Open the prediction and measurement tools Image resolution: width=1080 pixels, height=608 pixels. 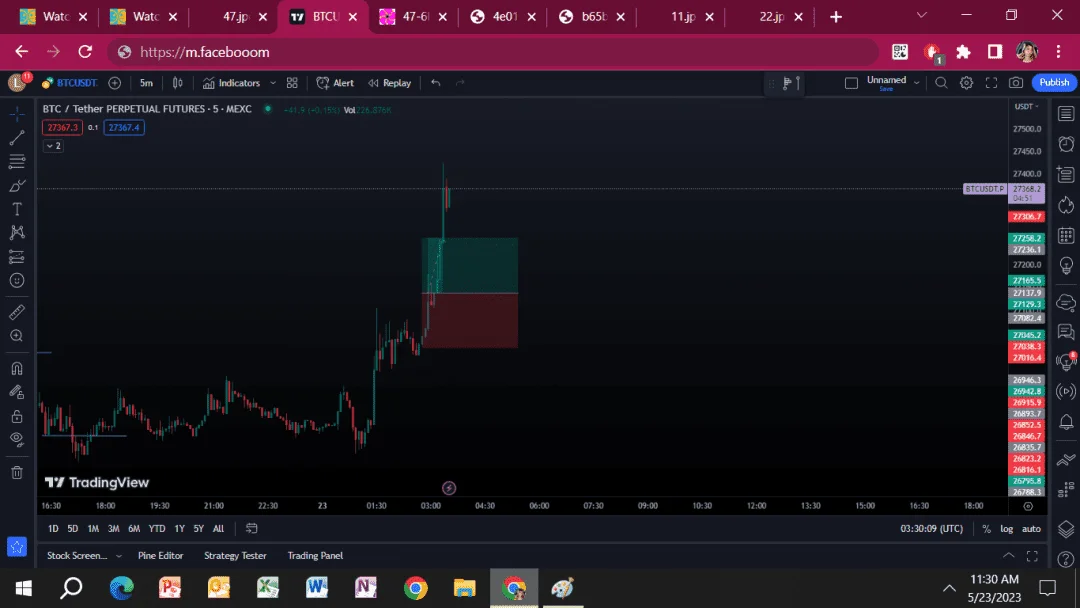pos(17,257)
